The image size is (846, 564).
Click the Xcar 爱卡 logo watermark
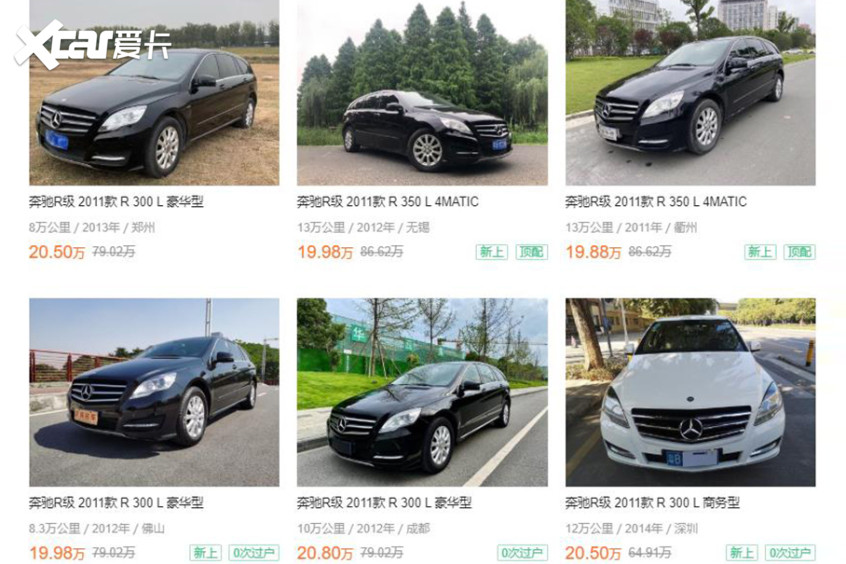93,45
